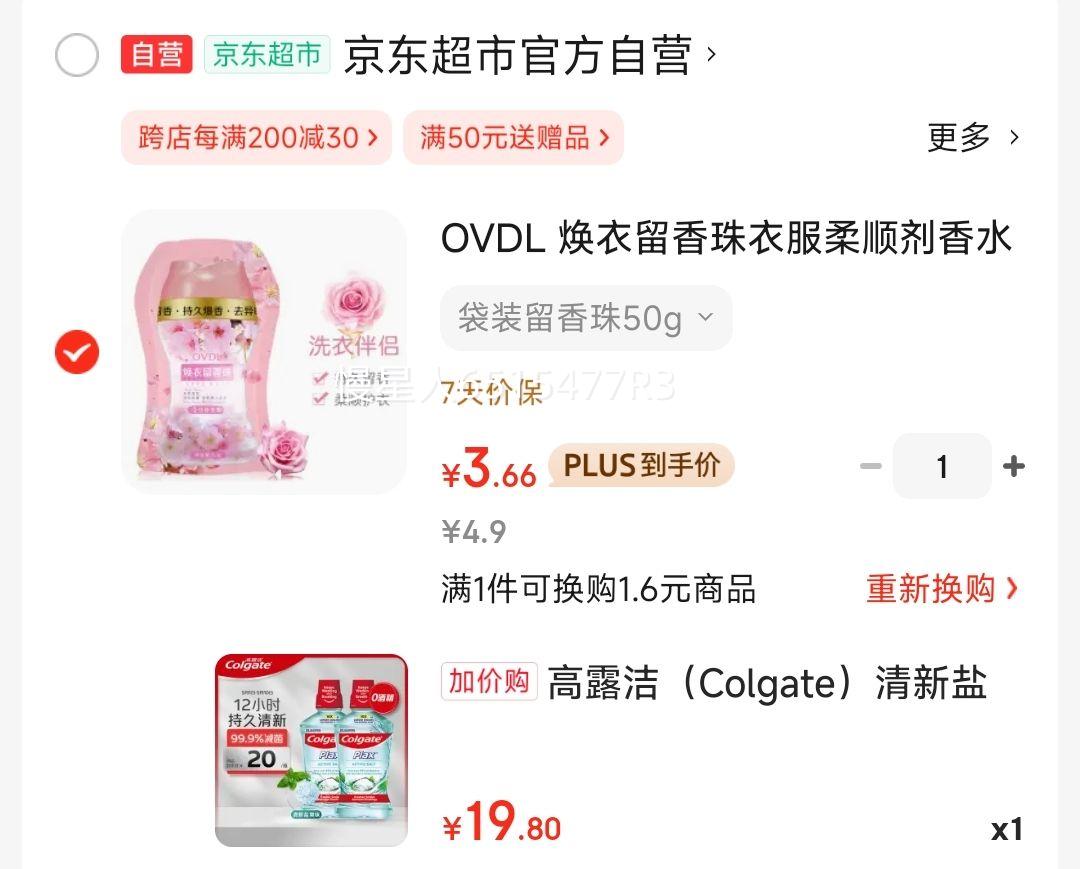Open the 高露洁 (Colgate) 清新盐 product title
This screenshot has height=869, width=1080.
click(767, 683)
